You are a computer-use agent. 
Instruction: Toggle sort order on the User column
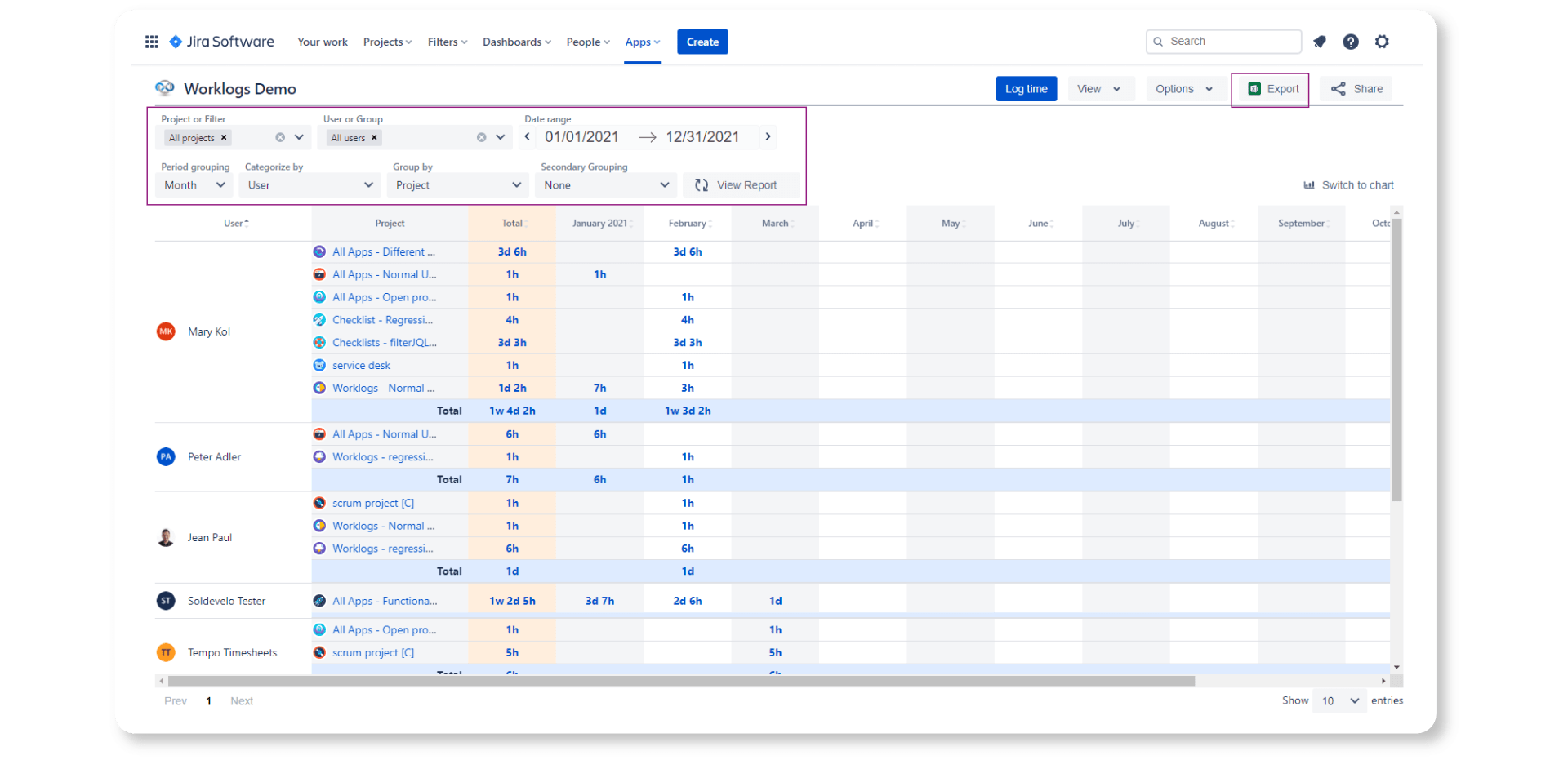click(235, 222)
